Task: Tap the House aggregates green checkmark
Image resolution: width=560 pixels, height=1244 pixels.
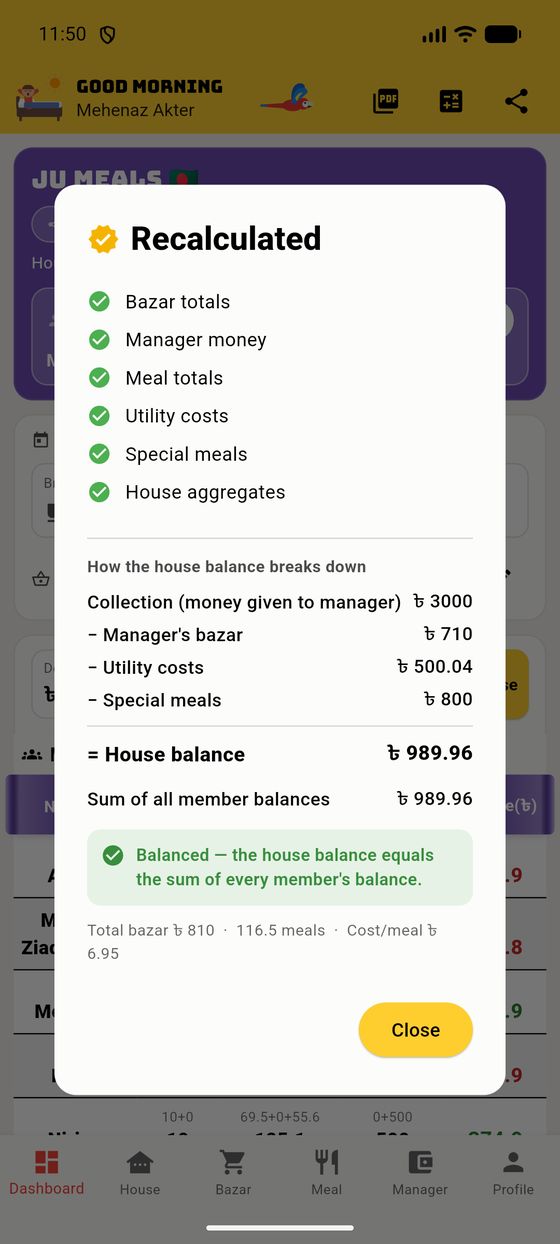Action: click(x=99, y=492)
